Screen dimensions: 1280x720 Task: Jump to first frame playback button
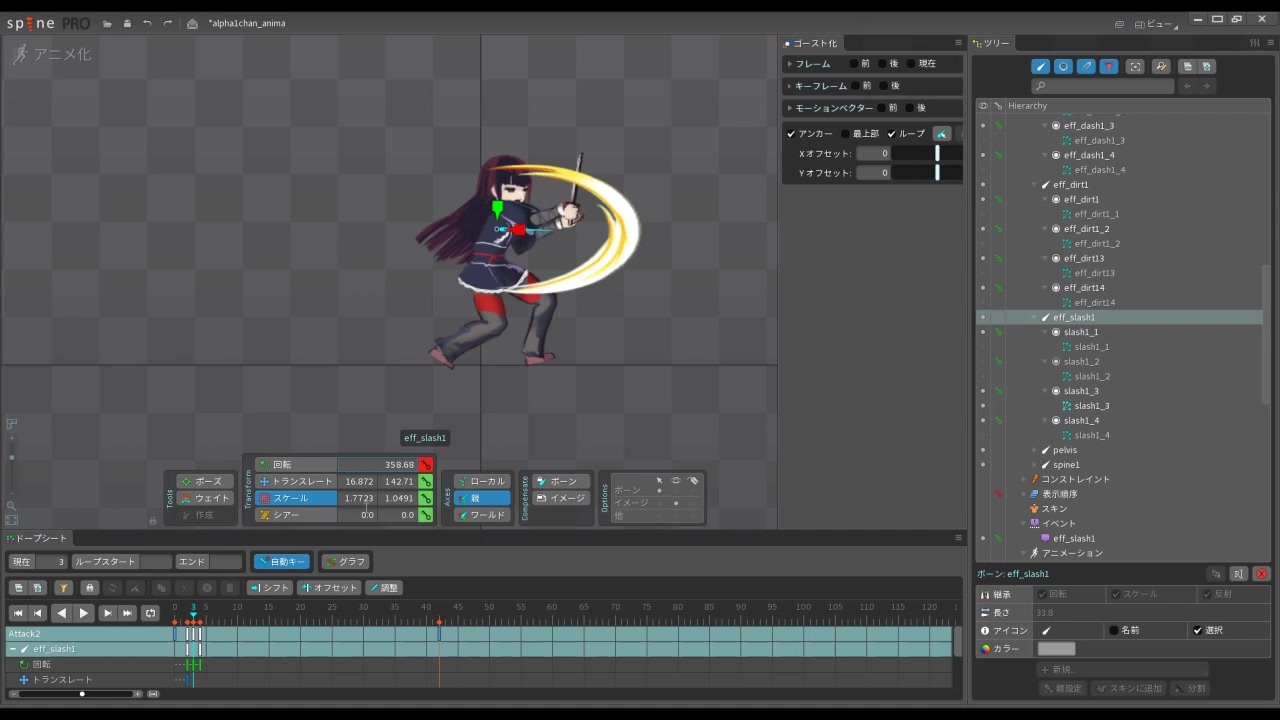coord(17,613)
